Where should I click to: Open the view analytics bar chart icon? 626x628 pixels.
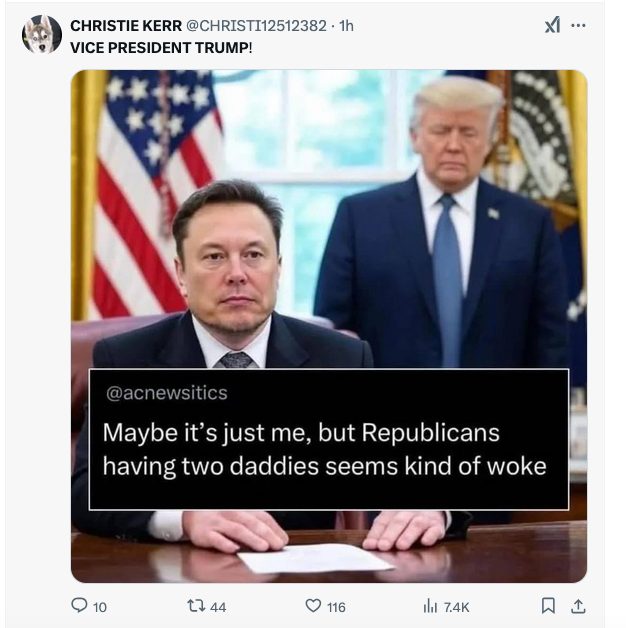(431, 606)
